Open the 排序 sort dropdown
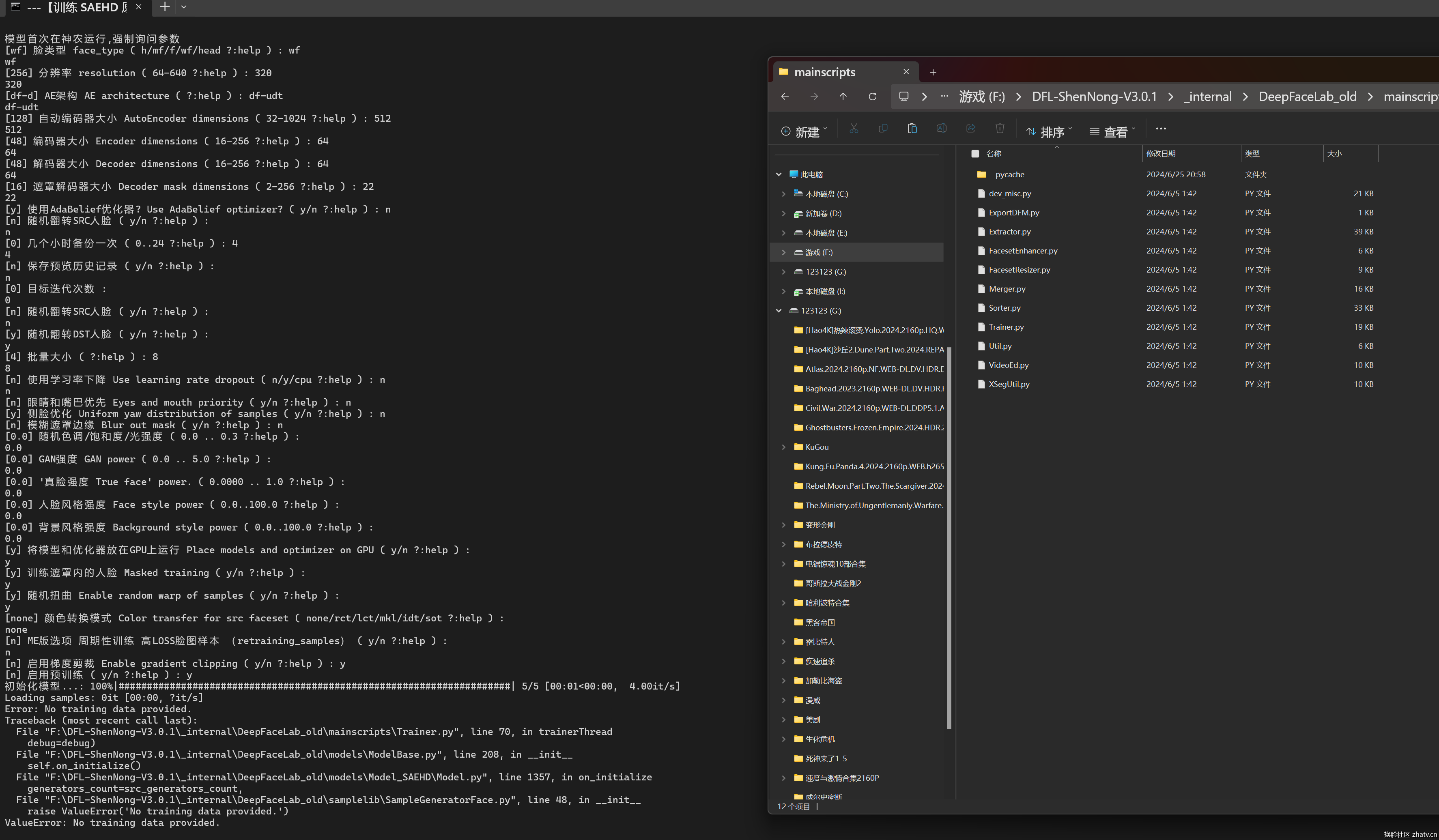 pos(1050,132)
